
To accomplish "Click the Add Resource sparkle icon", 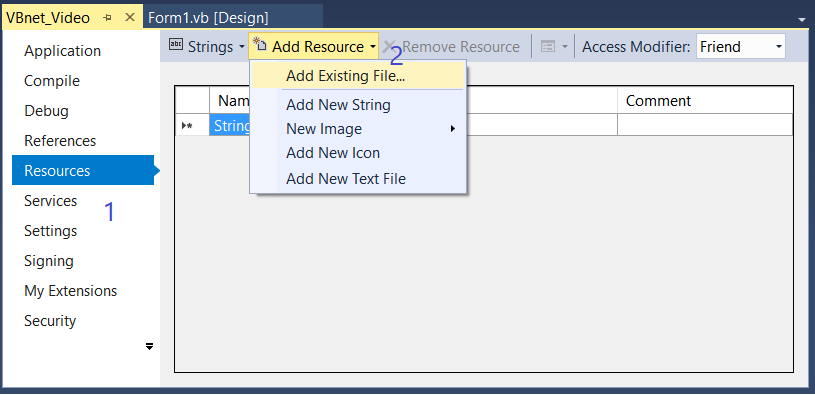I will pos(260,45).
